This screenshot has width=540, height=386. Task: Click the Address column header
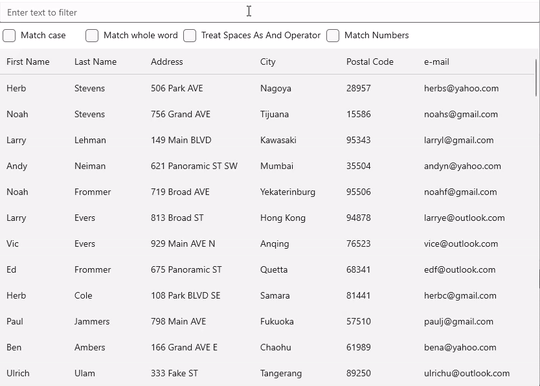(167, 62)
